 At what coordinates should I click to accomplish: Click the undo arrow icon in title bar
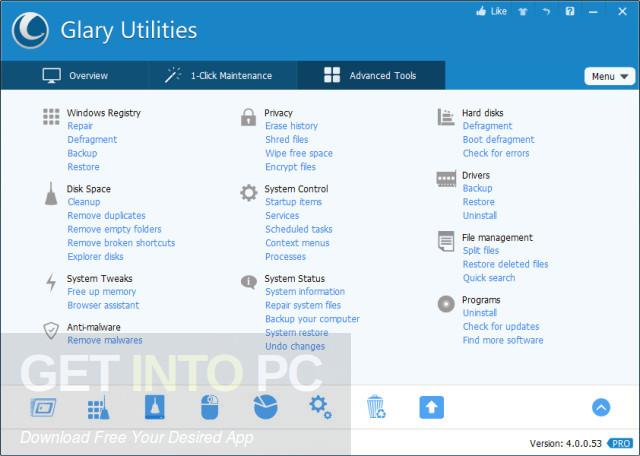tap(546, 12)
